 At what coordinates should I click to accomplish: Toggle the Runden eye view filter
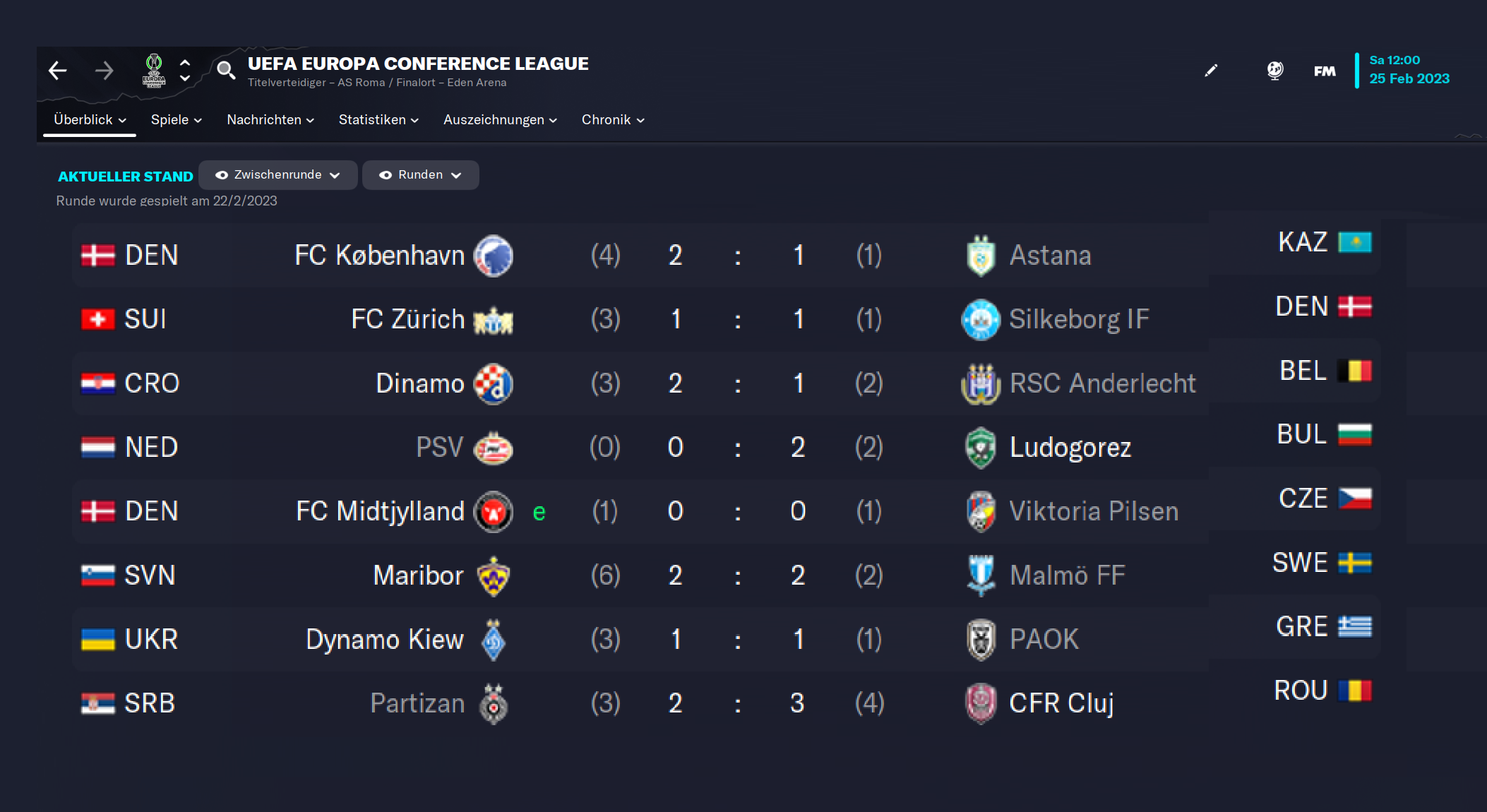click(x=421, y=175)
